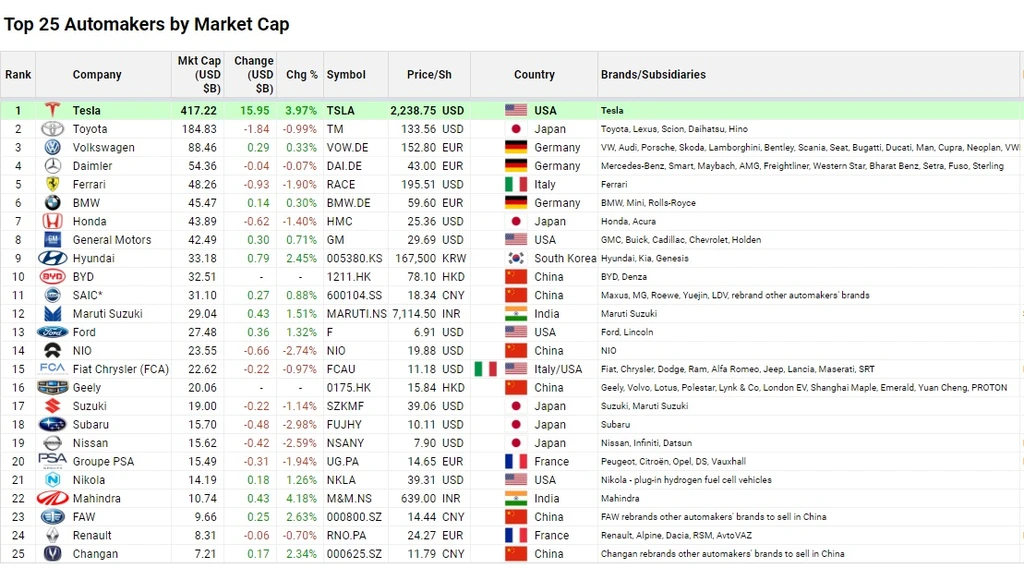Click the '000625.SZ' symbol cell

tap(354, 554)
